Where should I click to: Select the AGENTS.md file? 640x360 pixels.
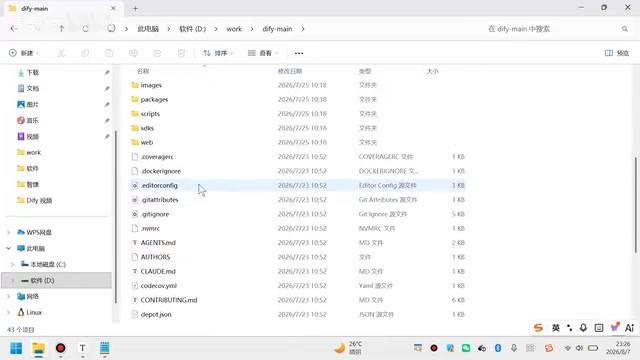(158, 242)
